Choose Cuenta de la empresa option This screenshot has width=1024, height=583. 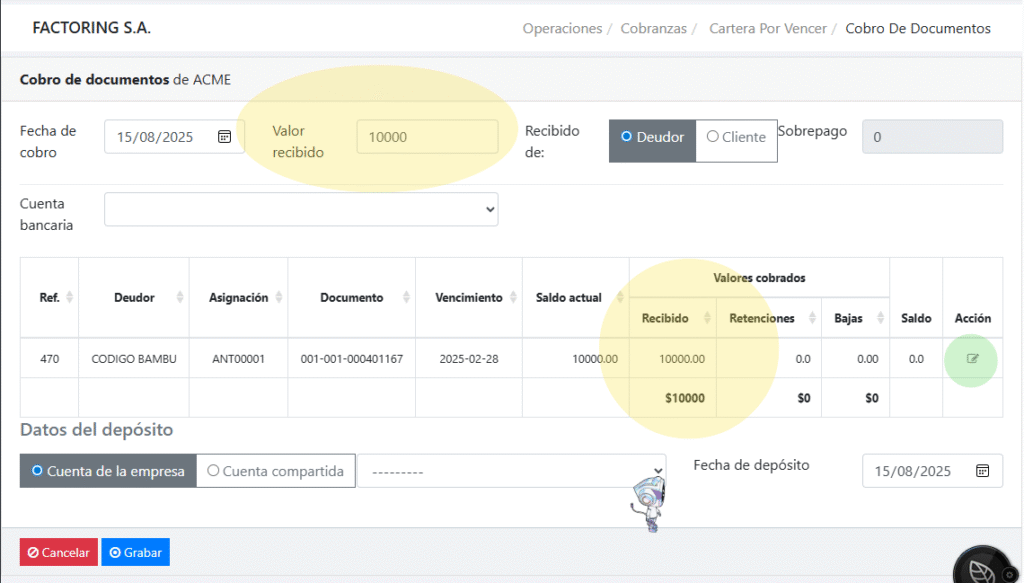(x=108, y=471)
